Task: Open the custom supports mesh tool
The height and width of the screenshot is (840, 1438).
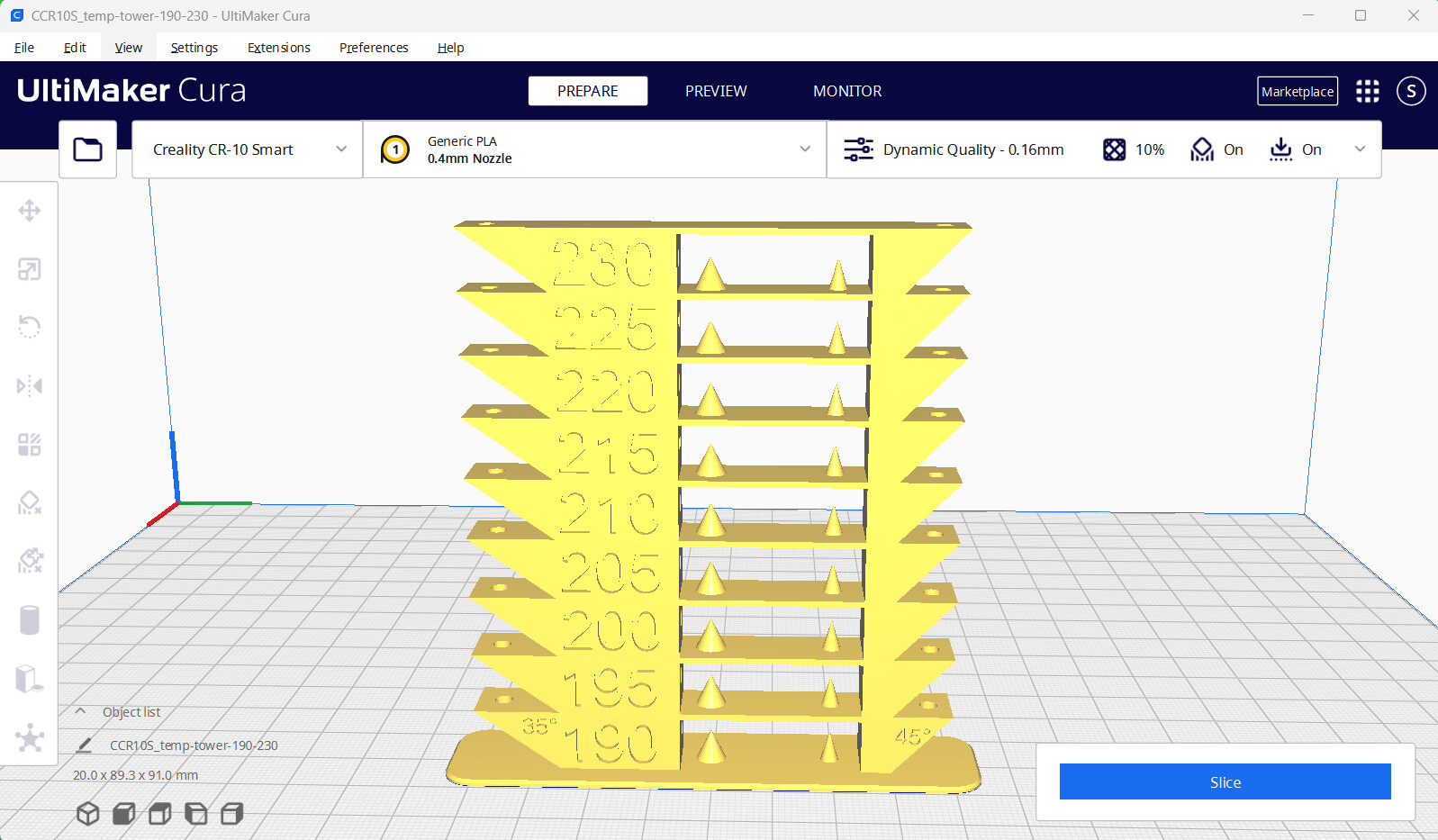Action: point(29,561)
